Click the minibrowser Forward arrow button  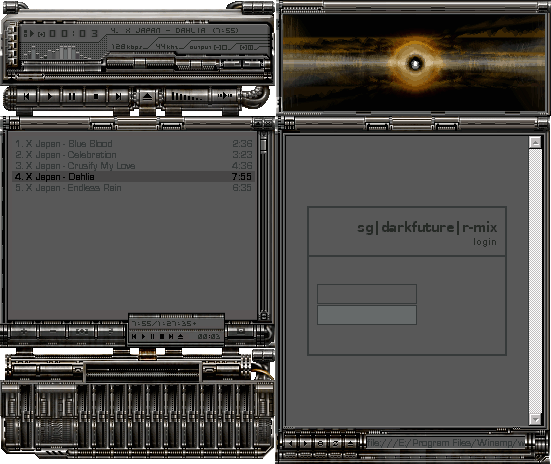(x=305, y=444)
